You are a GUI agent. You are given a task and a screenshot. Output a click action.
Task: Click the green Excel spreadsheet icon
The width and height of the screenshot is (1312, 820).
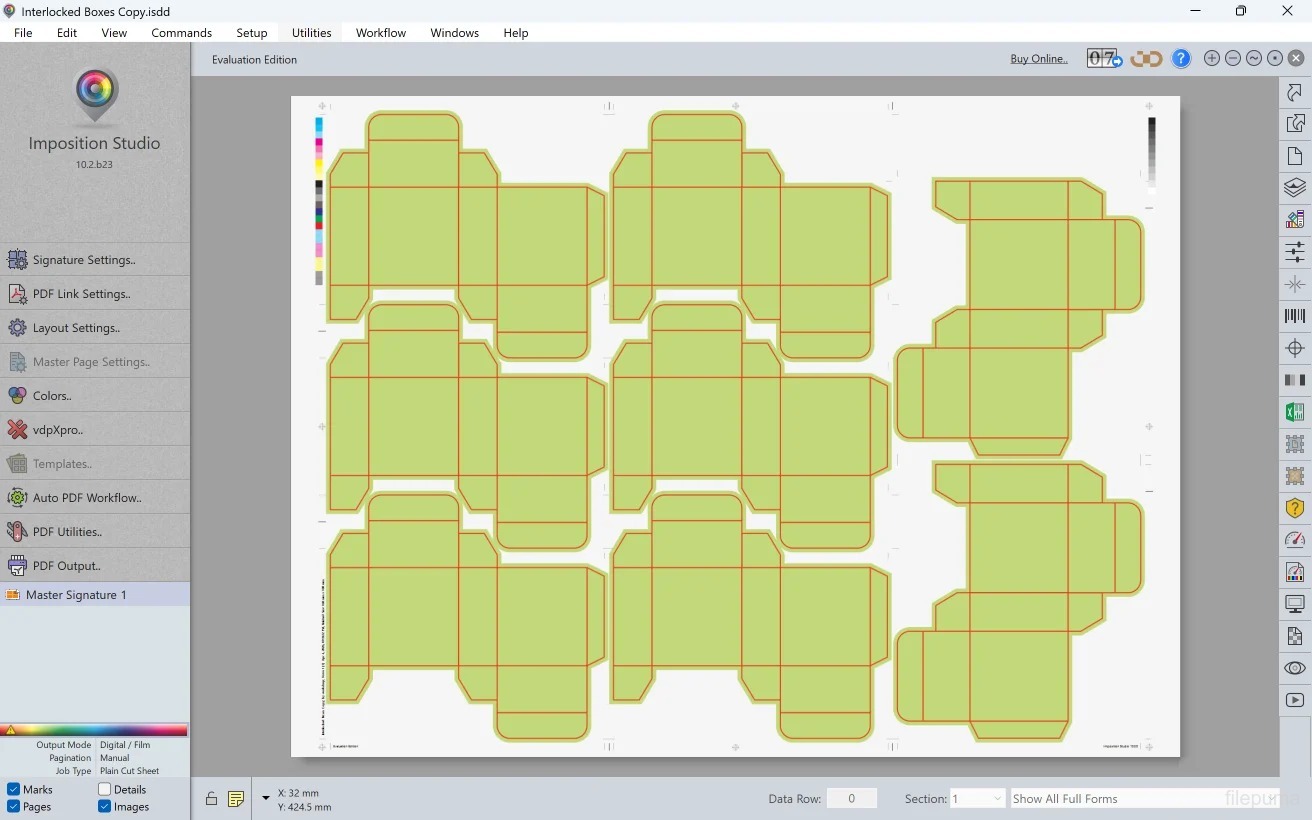[x=1295, y=412]
